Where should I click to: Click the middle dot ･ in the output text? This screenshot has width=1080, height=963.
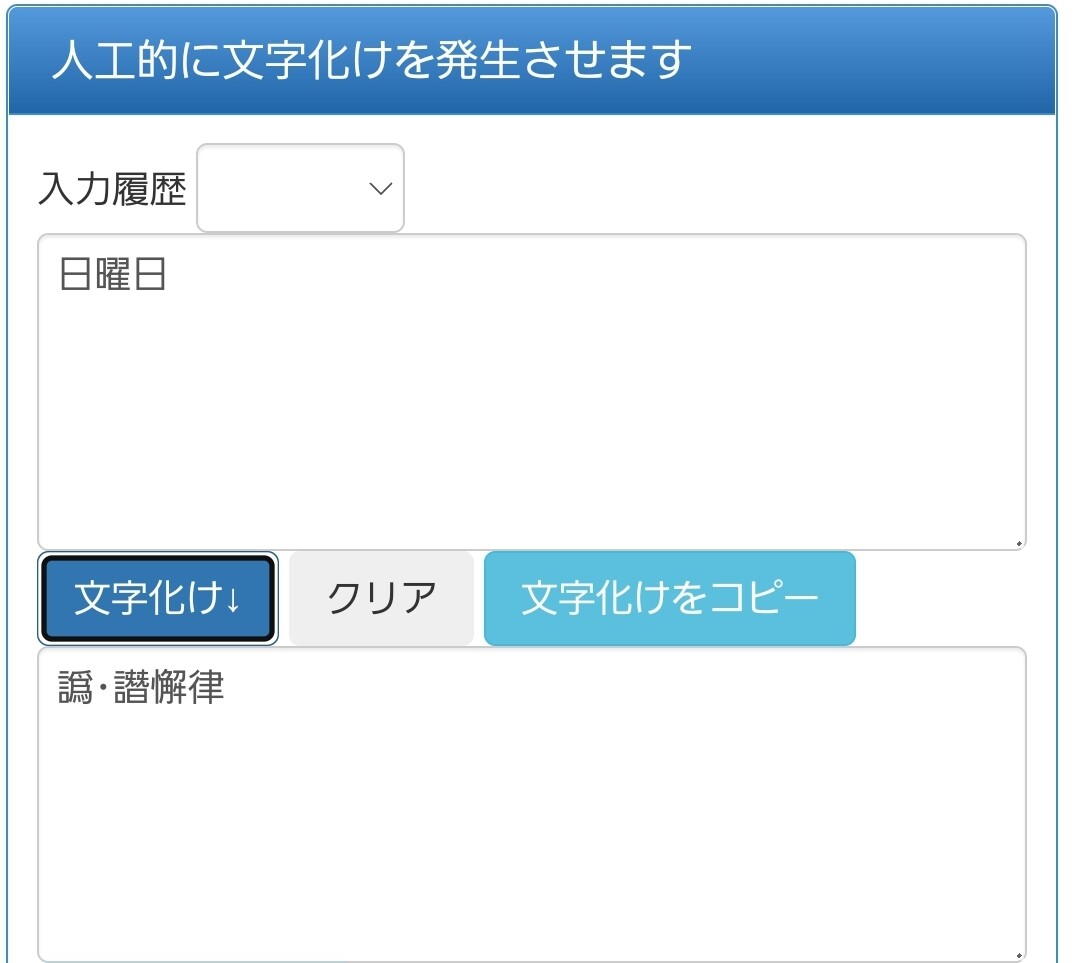101,688
